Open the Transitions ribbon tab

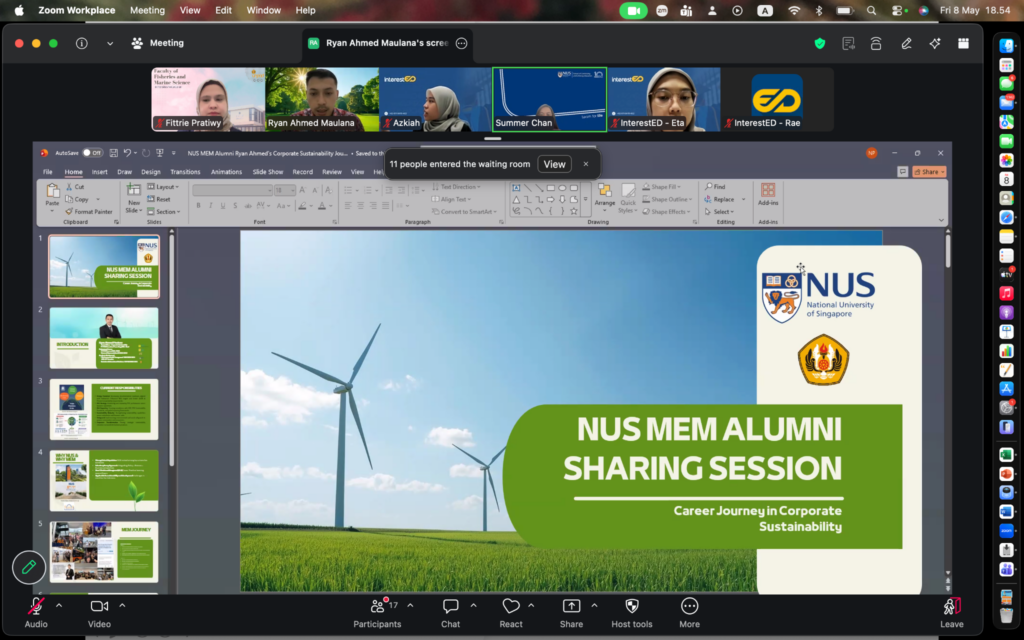(x=185, y=172)
